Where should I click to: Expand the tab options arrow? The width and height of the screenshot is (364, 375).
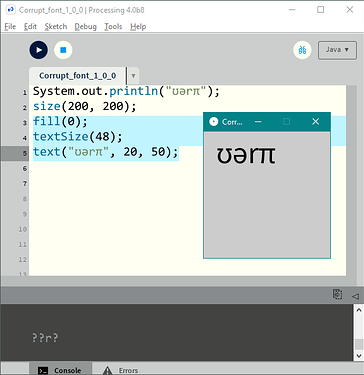click(133, 76)
